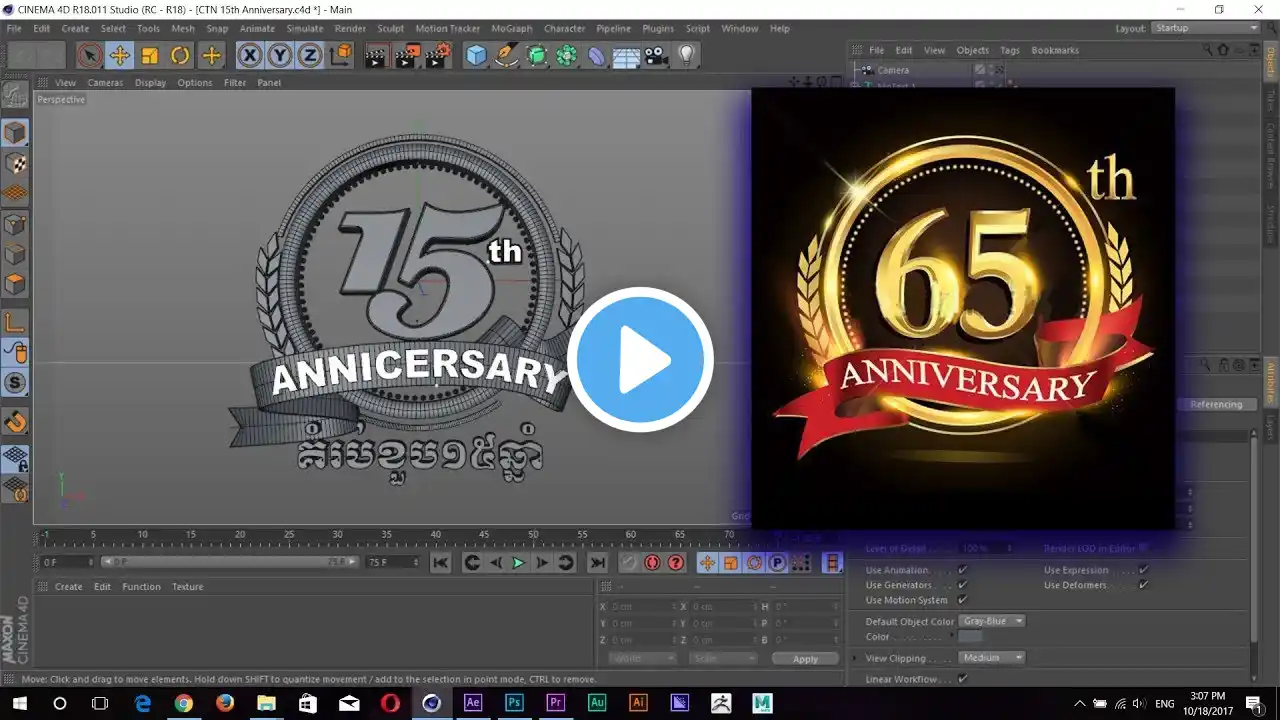Open the Opera browser in the taskbar
The width and height of the screenshot is (1280, 720).
tap(390, 703)
